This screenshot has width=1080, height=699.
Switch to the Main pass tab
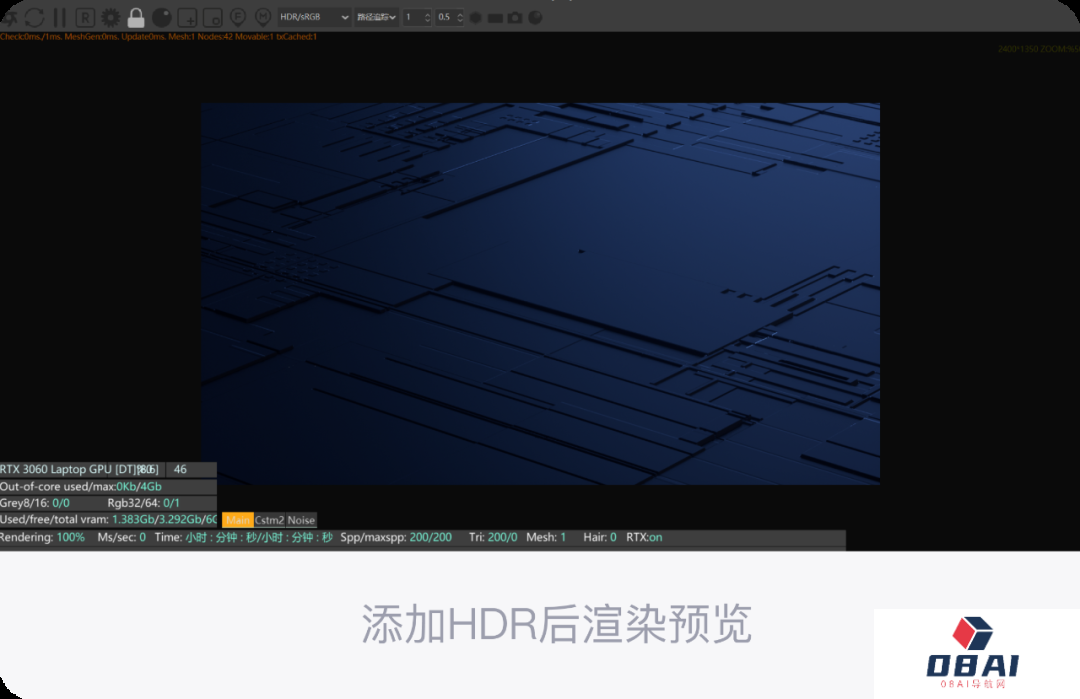pos(237,520)
